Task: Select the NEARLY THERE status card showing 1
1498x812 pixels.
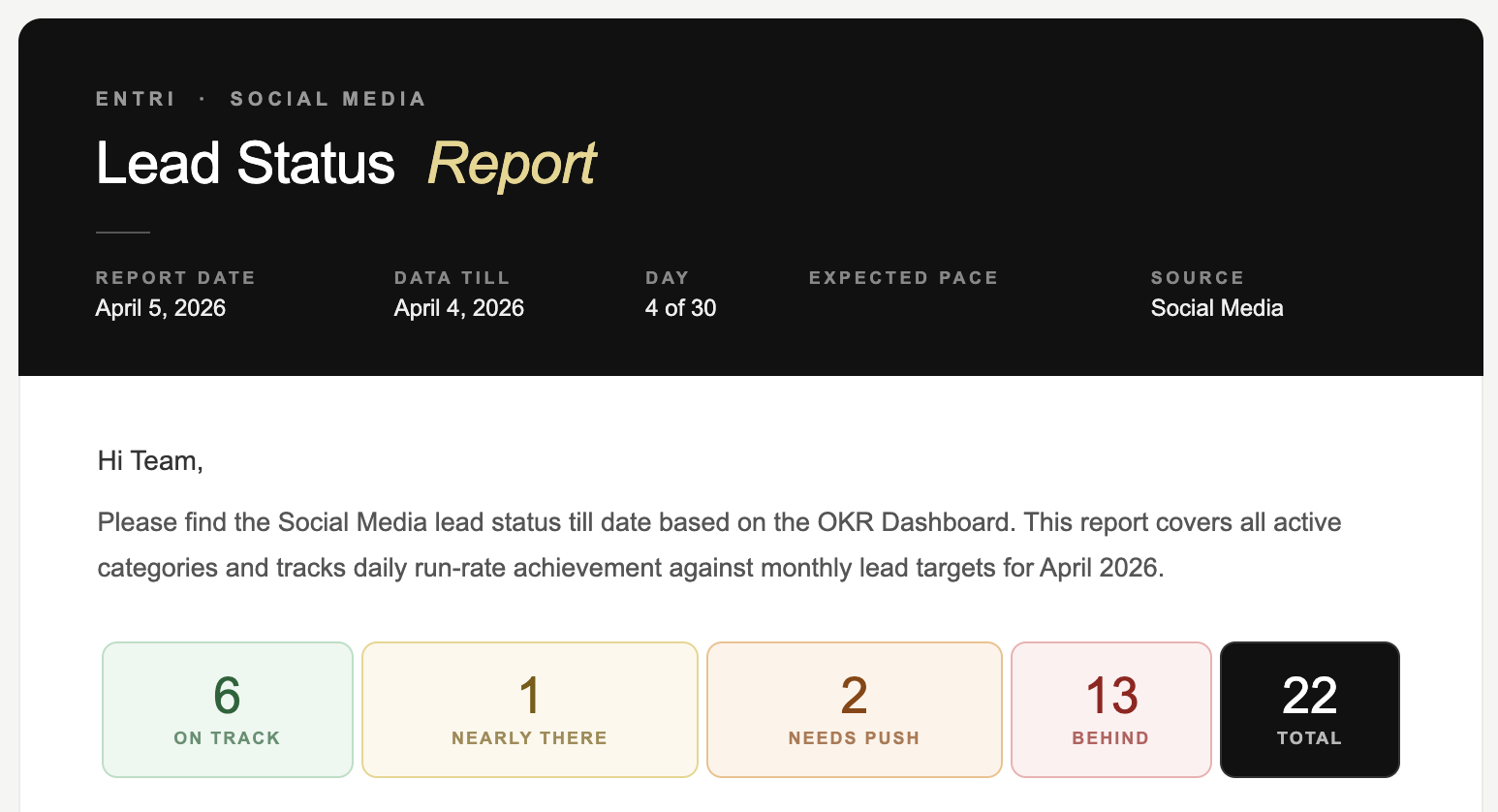Action: pyautogui.click(x=529, y=708)
